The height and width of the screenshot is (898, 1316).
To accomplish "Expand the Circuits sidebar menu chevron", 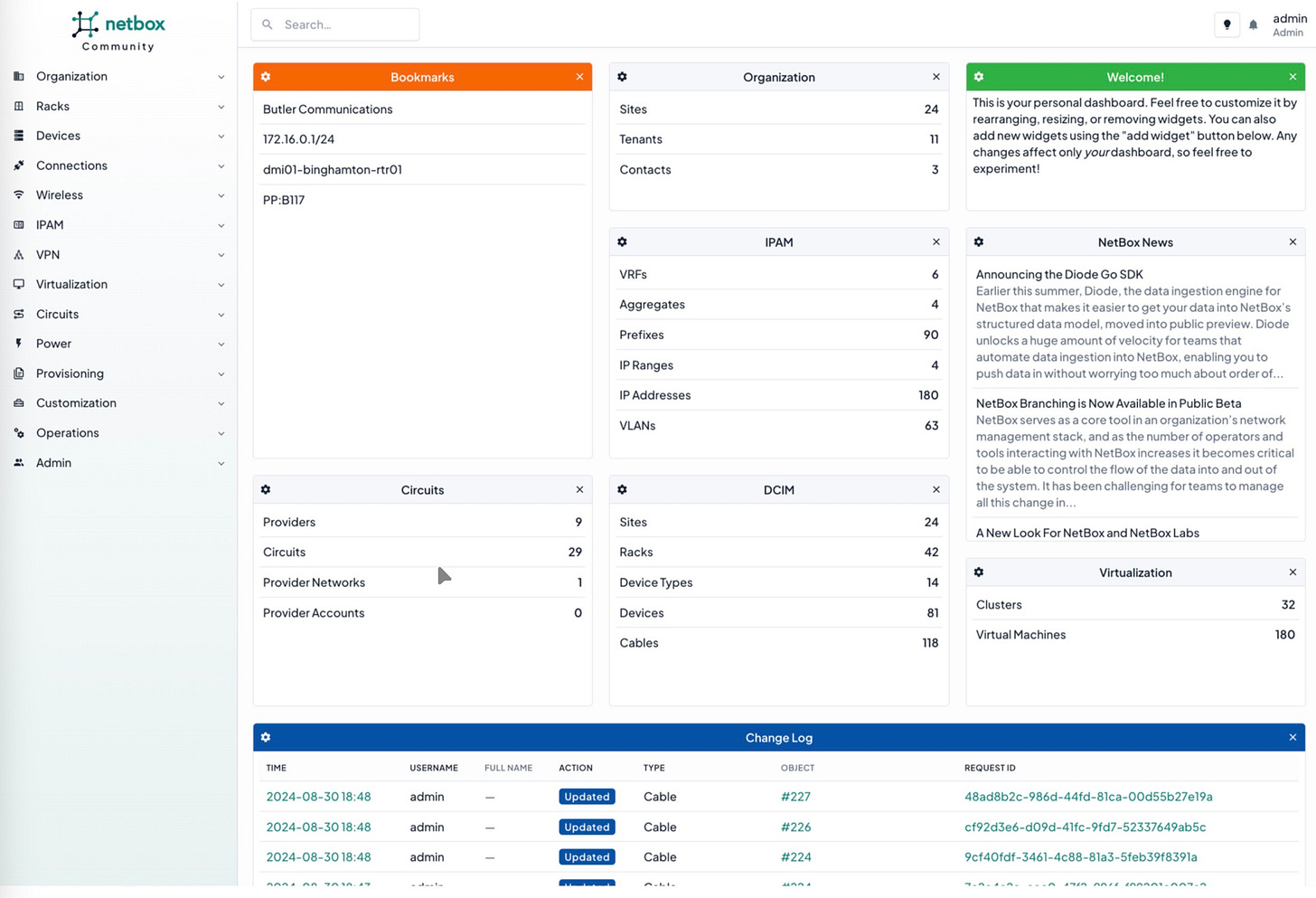I will (x=221, y=315).
